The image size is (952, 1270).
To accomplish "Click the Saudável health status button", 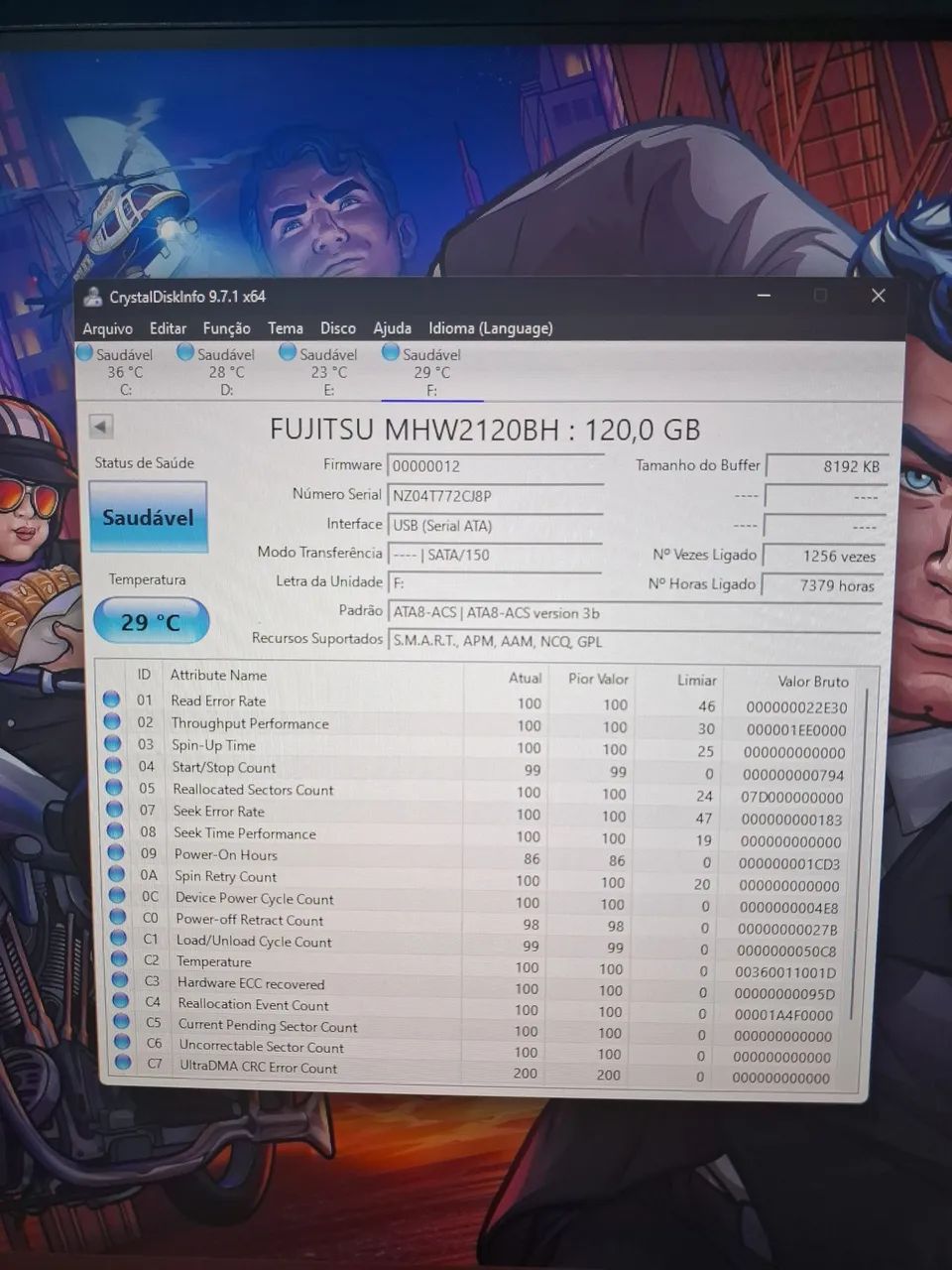I will coord(148,517).
